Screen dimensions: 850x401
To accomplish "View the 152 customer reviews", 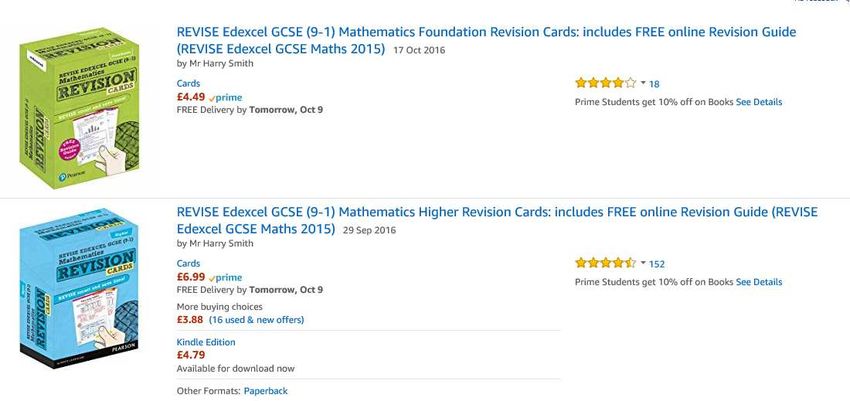I will coord(656,264).
